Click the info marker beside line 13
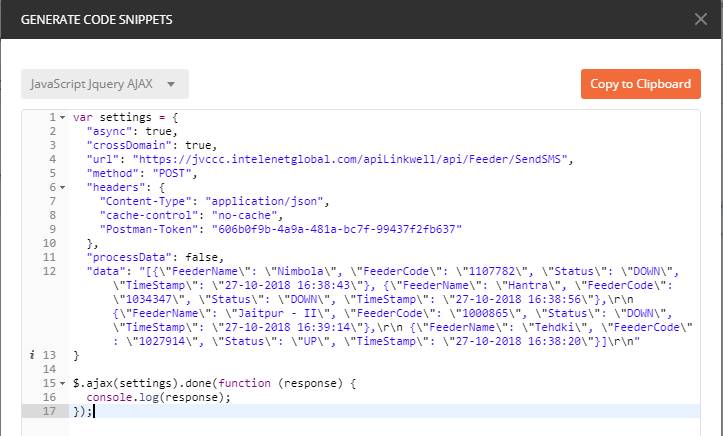Viewport: 723px width, 436px height. click(32, 355)
